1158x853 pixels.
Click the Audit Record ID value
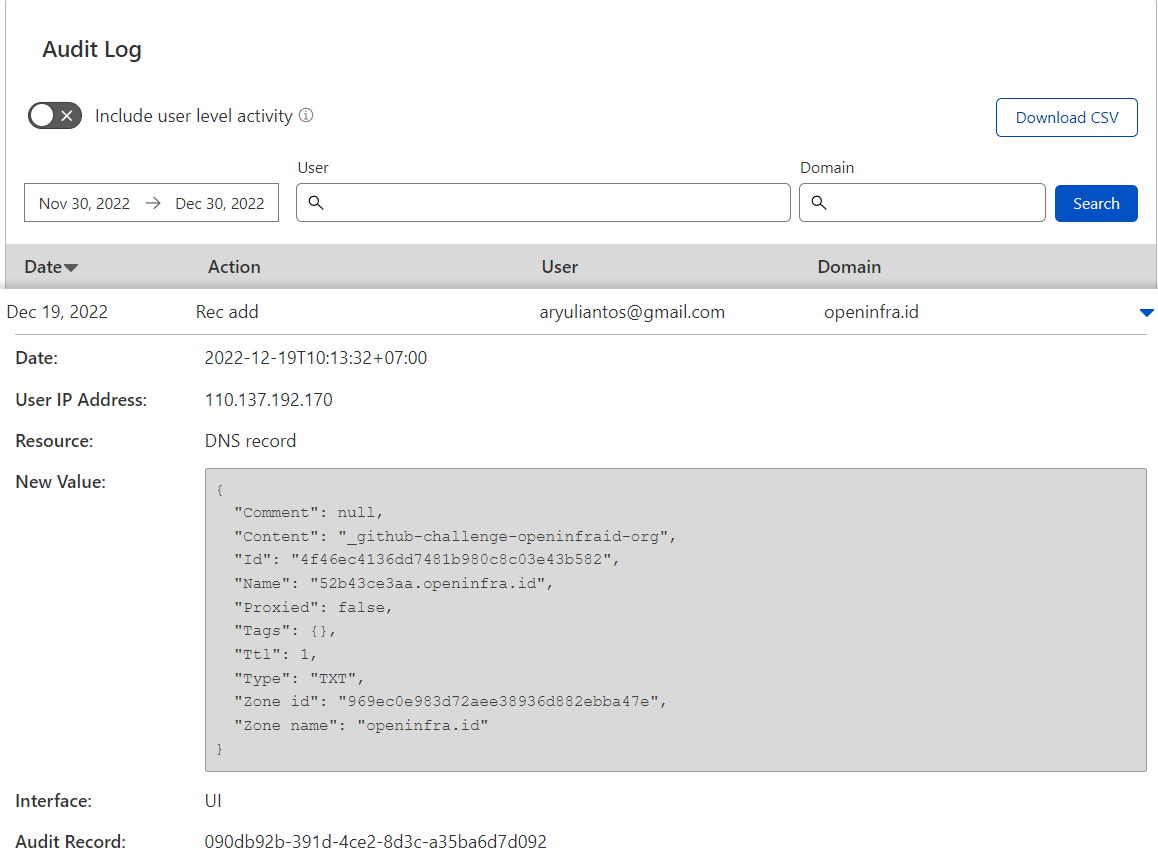point(375,841)
